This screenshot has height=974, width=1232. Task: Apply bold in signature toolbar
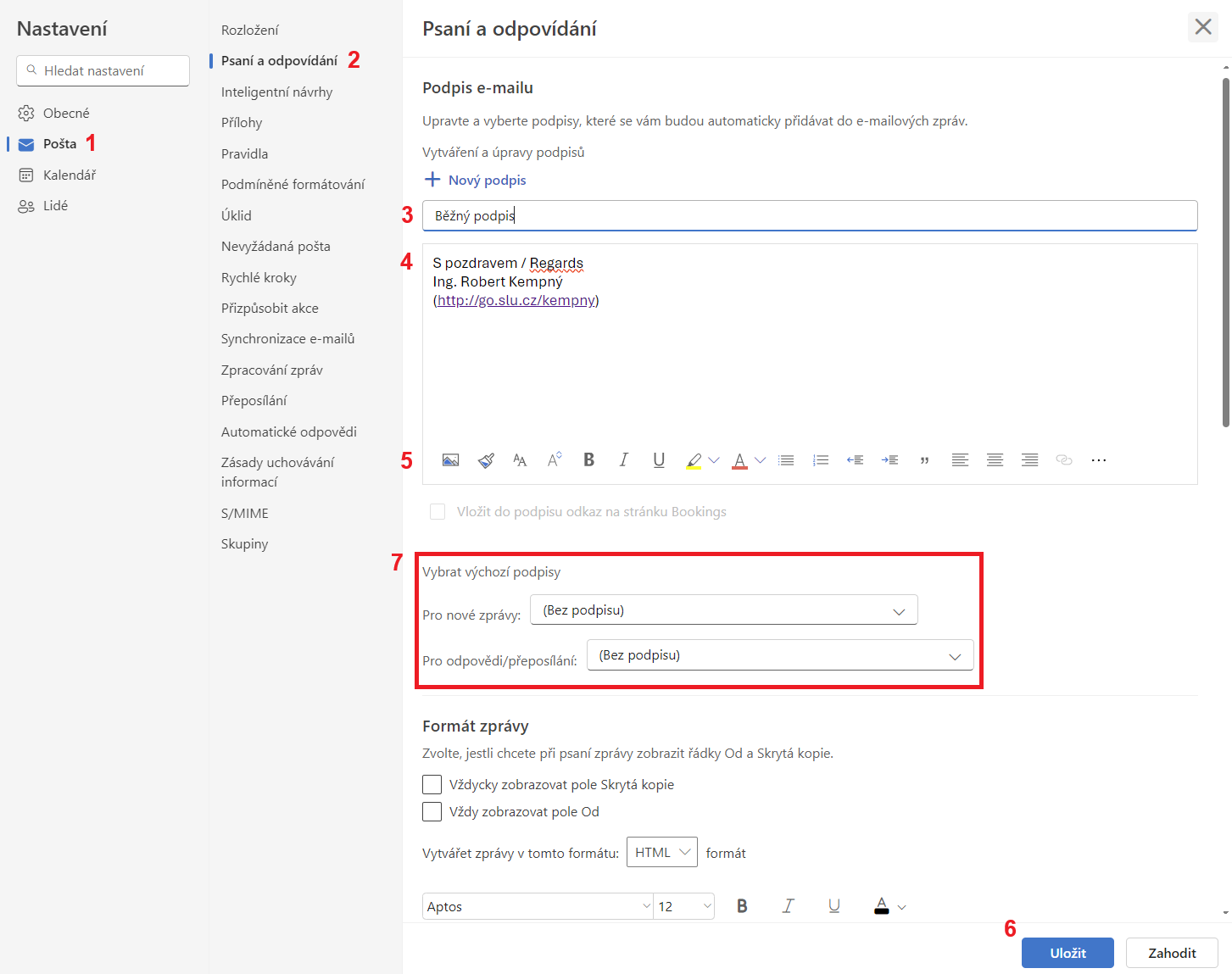tap(588, 459)
